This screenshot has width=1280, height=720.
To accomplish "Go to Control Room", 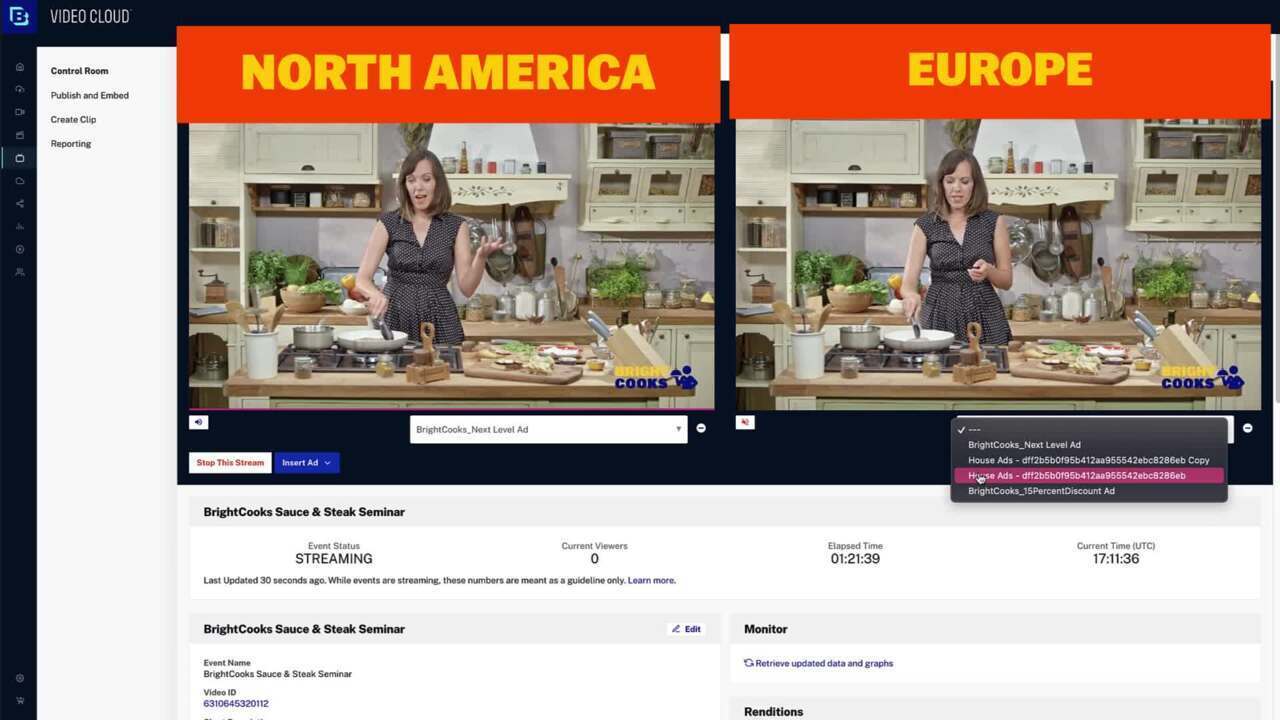I will (x=79, y=71).
